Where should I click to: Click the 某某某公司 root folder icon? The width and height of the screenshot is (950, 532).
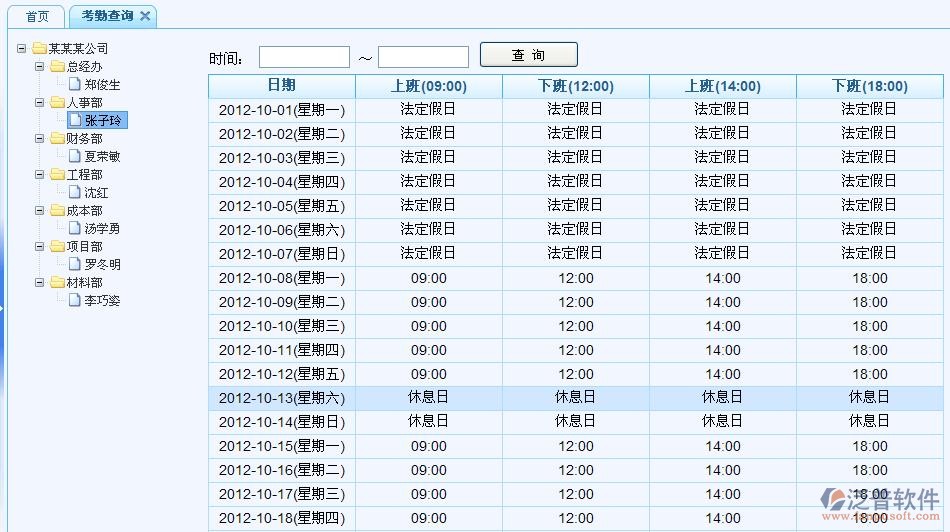[x=39, y=49]
